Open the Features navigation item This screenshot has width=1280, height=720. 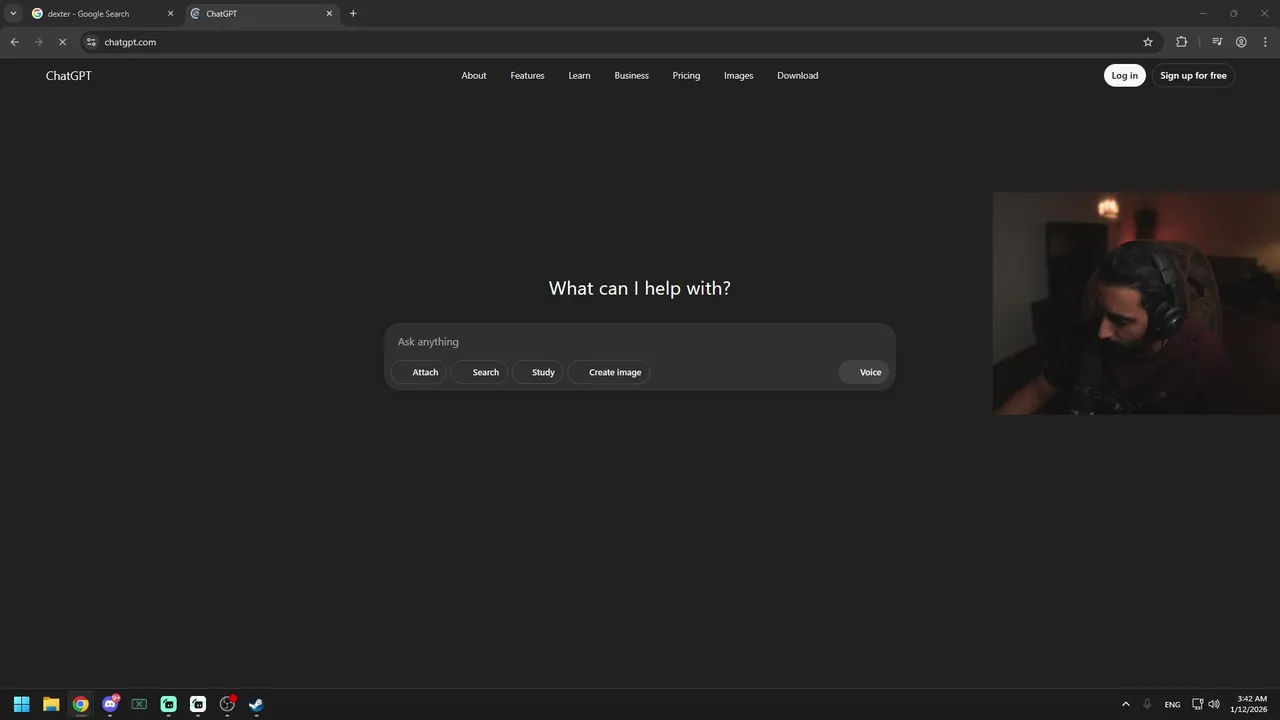(x=527, y=76)
